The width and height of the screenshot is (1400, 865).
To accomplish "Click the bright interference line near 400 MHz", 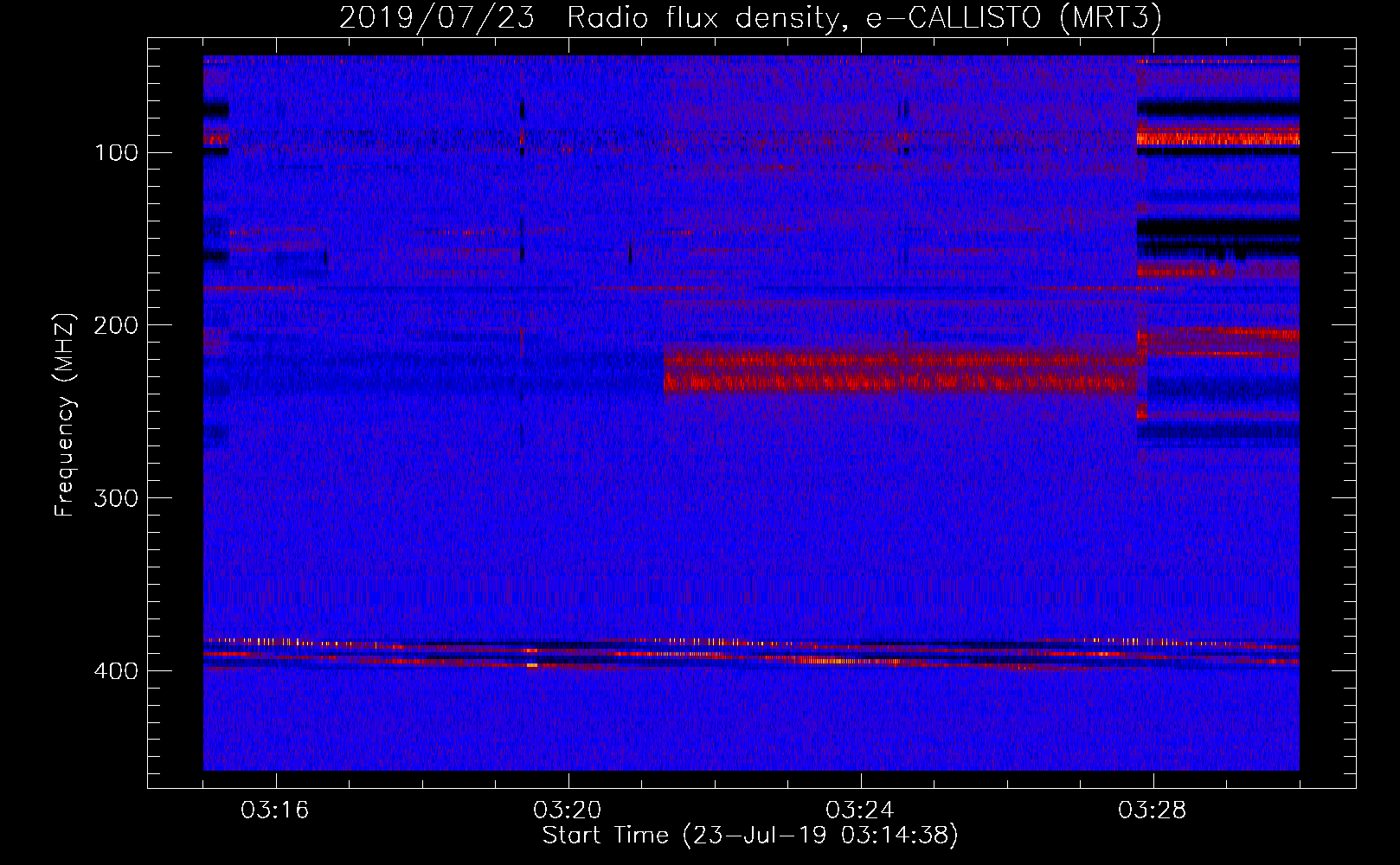I will tap(751, 653).
